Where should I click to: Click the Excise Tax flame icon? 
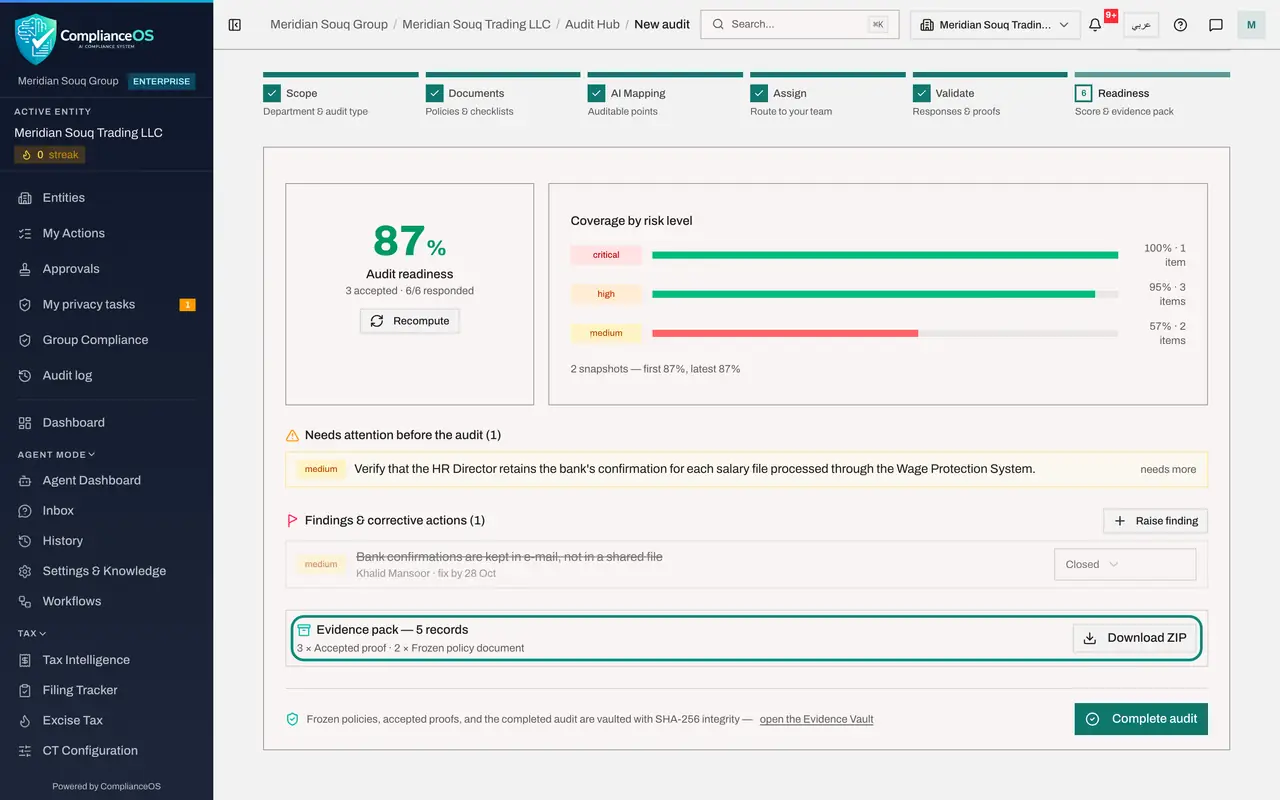[25, 720]
